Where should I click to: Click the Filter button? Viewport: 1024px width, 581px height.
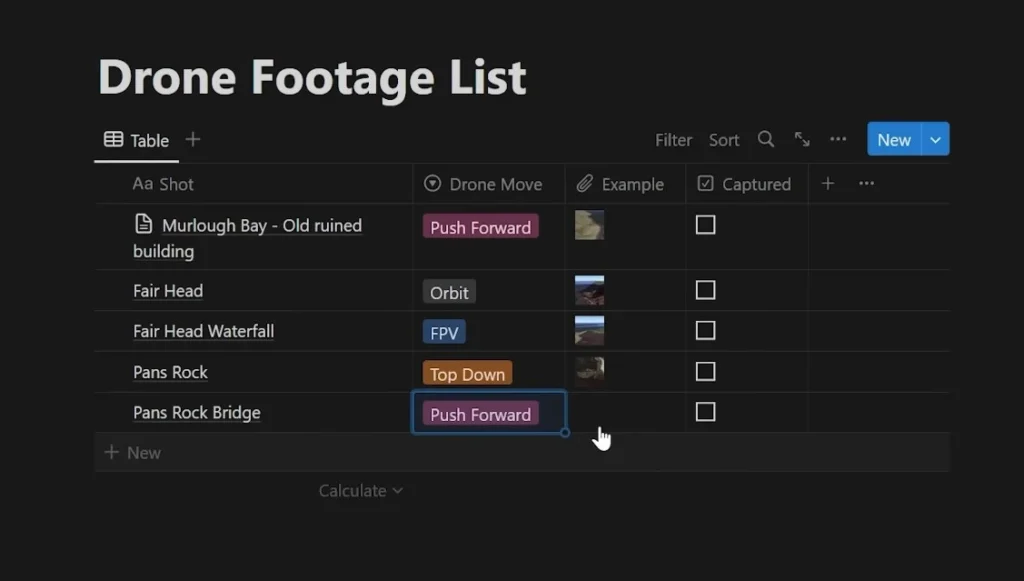point(673,140)
